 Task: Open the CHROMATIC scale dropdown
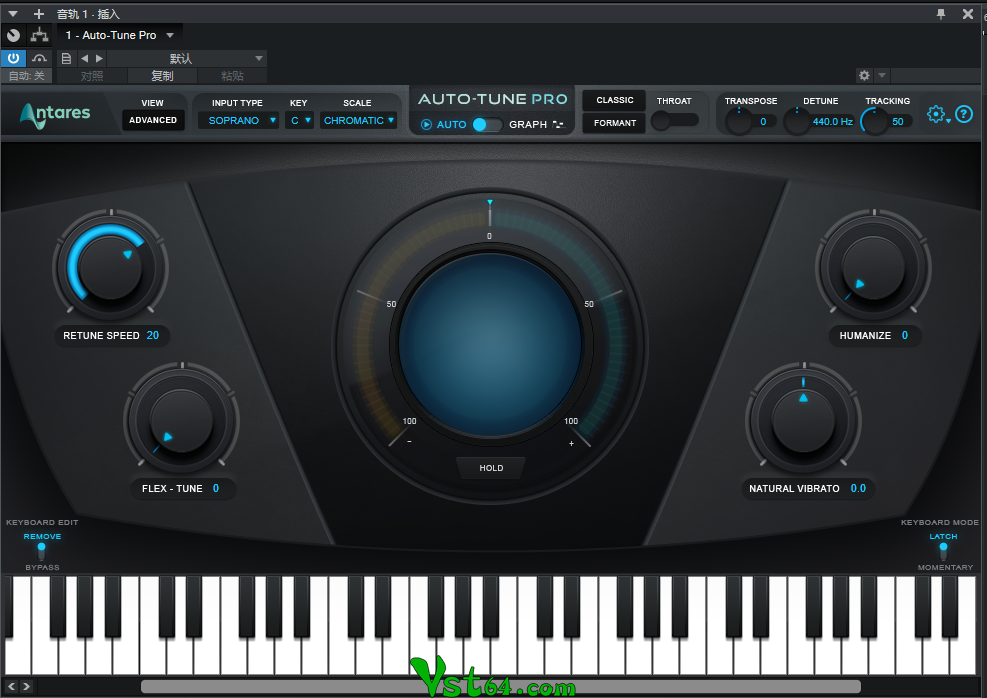(358, 120)
